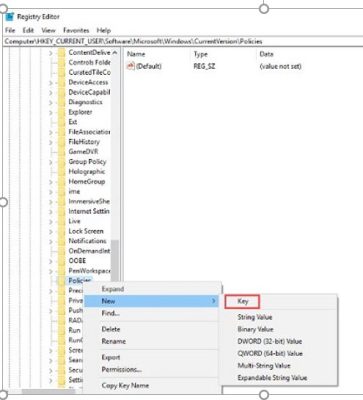Click the Internet Settings folder icon
This screenshot has height=400, width=363.
coord(62,211)
